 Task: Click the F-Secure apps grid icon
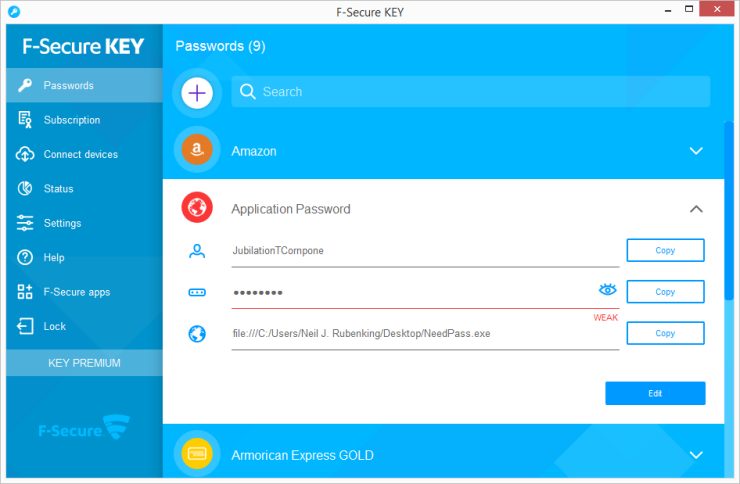coord(25,292)
